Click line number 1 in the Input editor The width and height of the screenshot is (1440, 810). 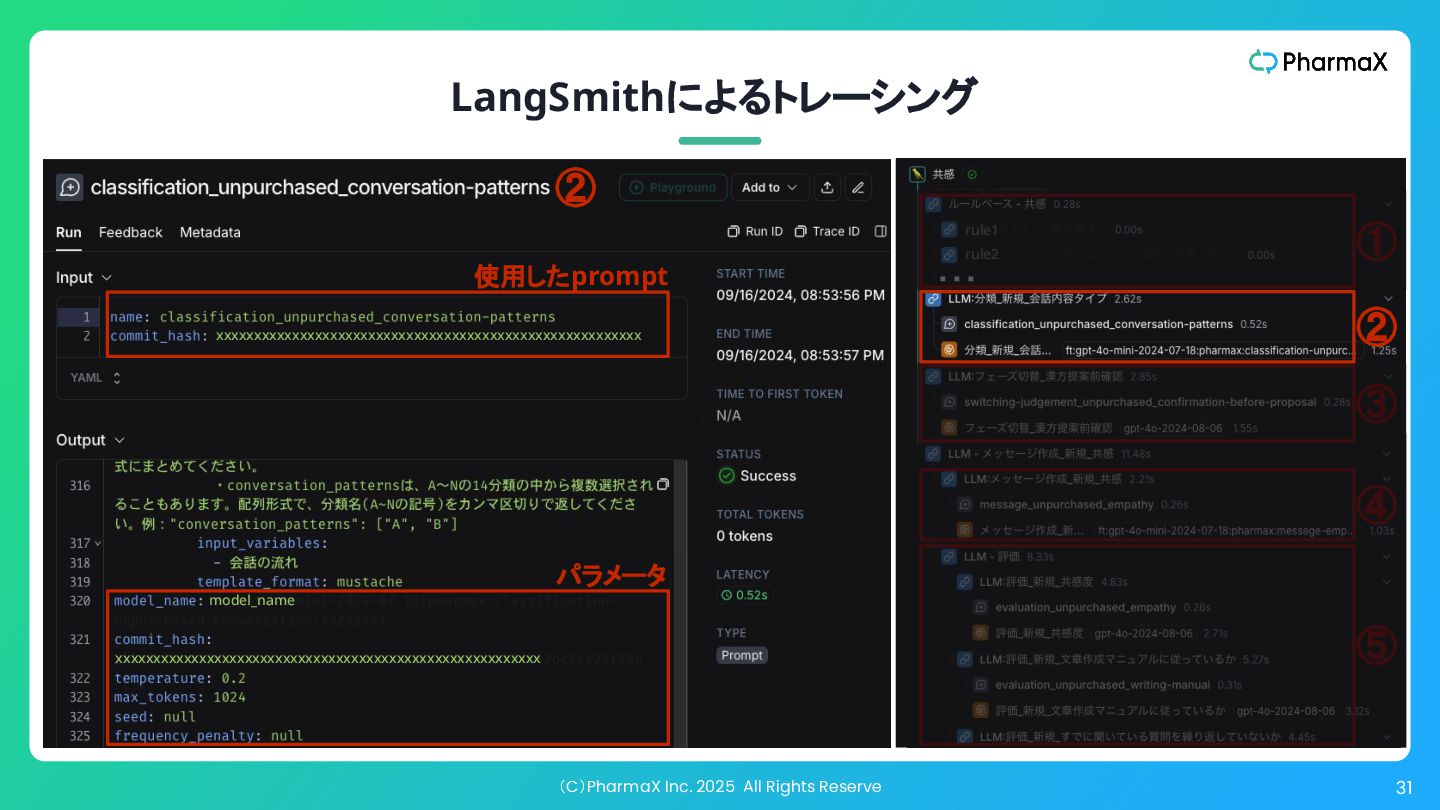click(86, 317)
